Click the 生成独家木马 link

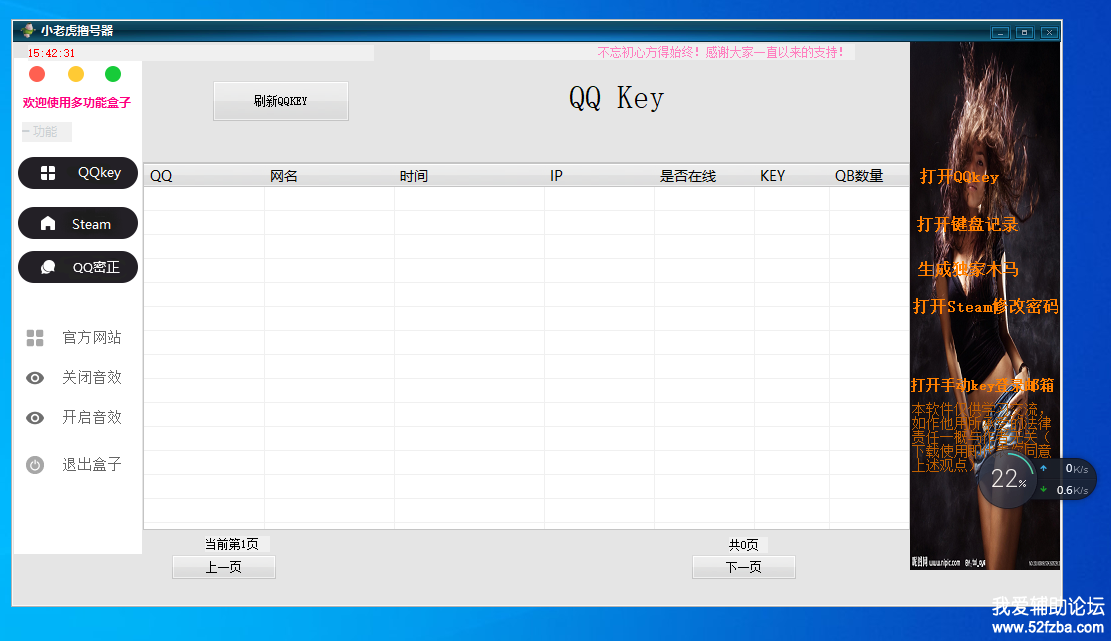tap(968, 269)
